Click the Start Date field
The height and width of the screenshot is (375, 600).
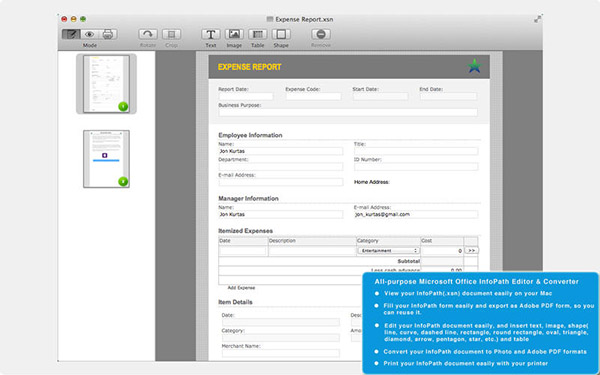coord(380,96)
